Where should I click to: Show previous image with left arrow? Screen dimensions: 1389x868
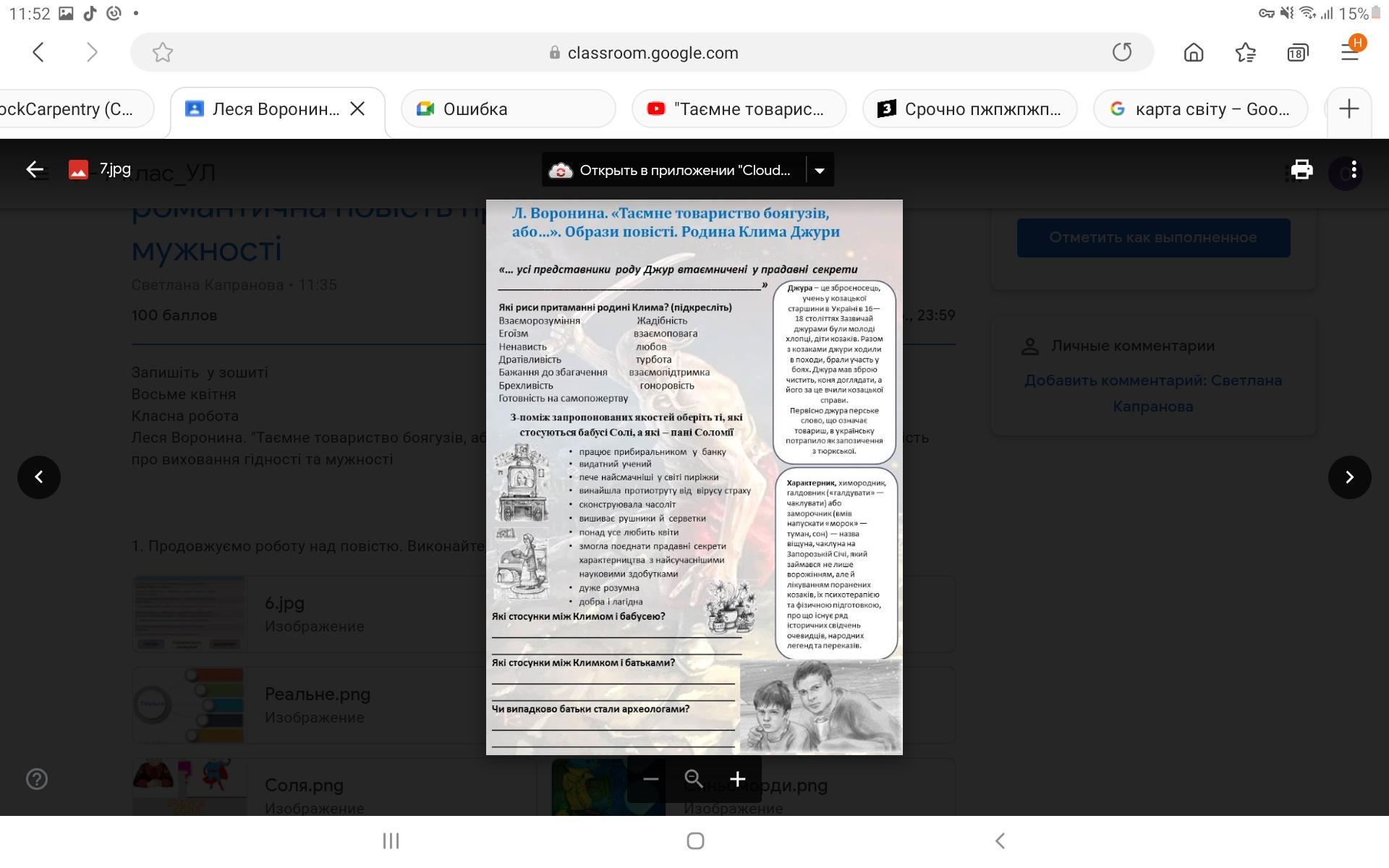[x=39, y=477]
